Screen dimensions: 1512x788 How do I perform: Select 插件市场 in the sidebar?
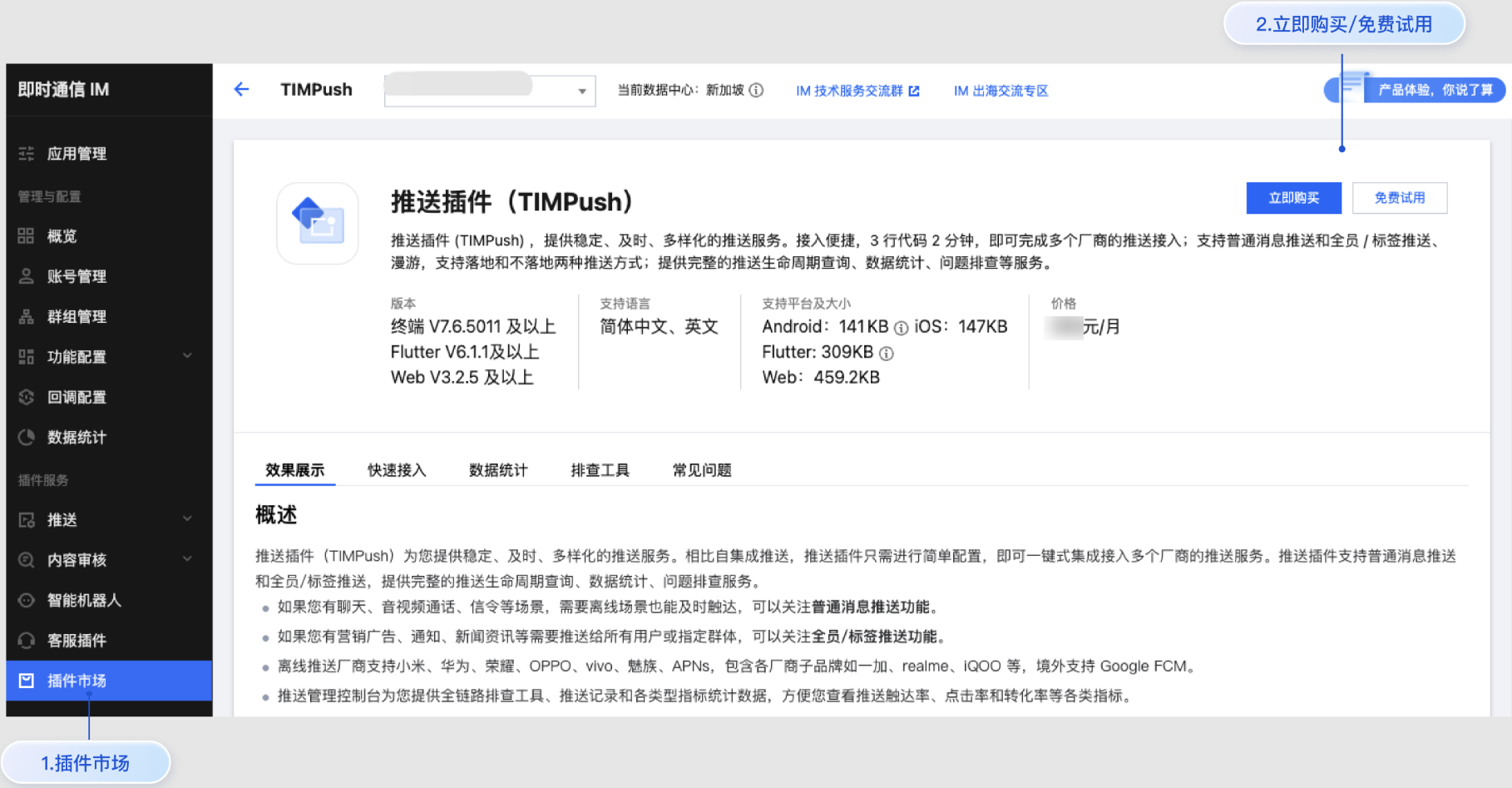109,681
